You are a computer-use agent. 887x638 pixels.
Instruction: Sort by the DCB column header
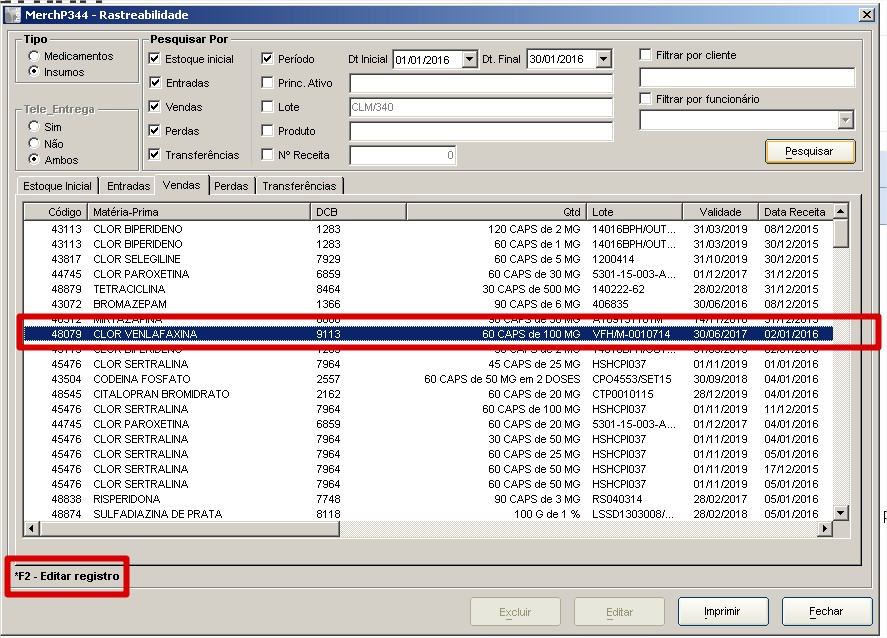358,212
